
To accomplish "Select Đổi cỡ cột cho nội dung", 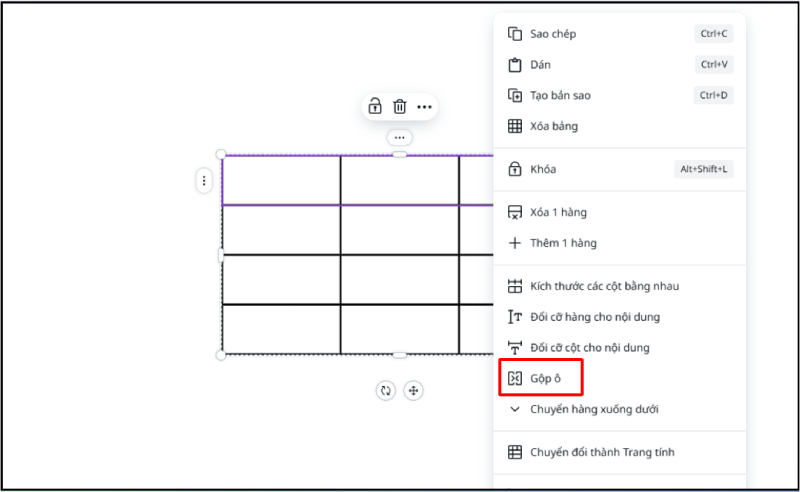I will [x=589, y=348].
